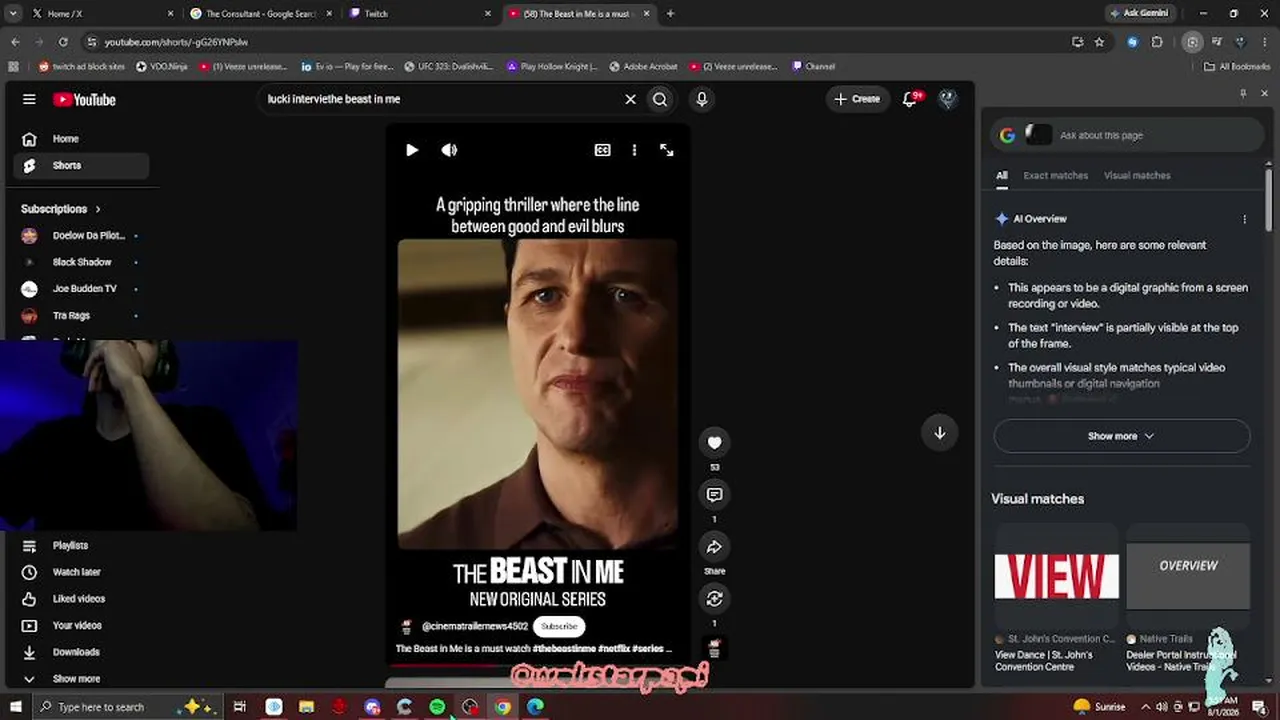Click the address bar URL

point(176,42)
